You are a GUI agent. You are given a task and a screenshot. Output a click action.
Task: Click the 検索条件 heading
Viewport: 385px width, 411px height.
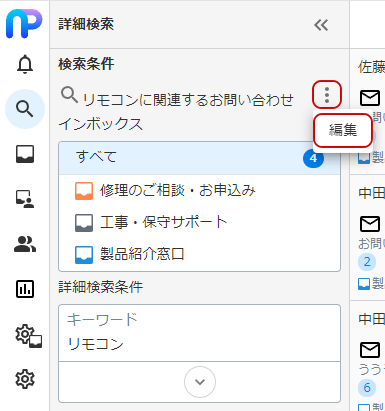pos(86,64)
